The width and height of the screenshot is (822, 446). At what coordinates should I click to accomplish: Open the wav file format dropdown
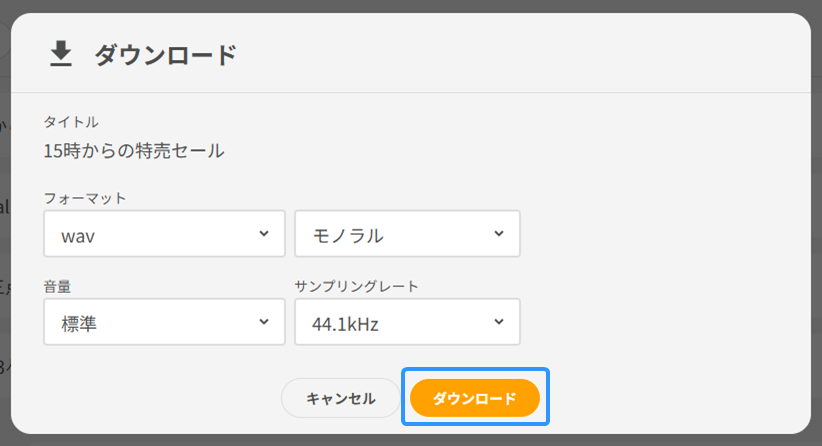(x=165, y=234)
